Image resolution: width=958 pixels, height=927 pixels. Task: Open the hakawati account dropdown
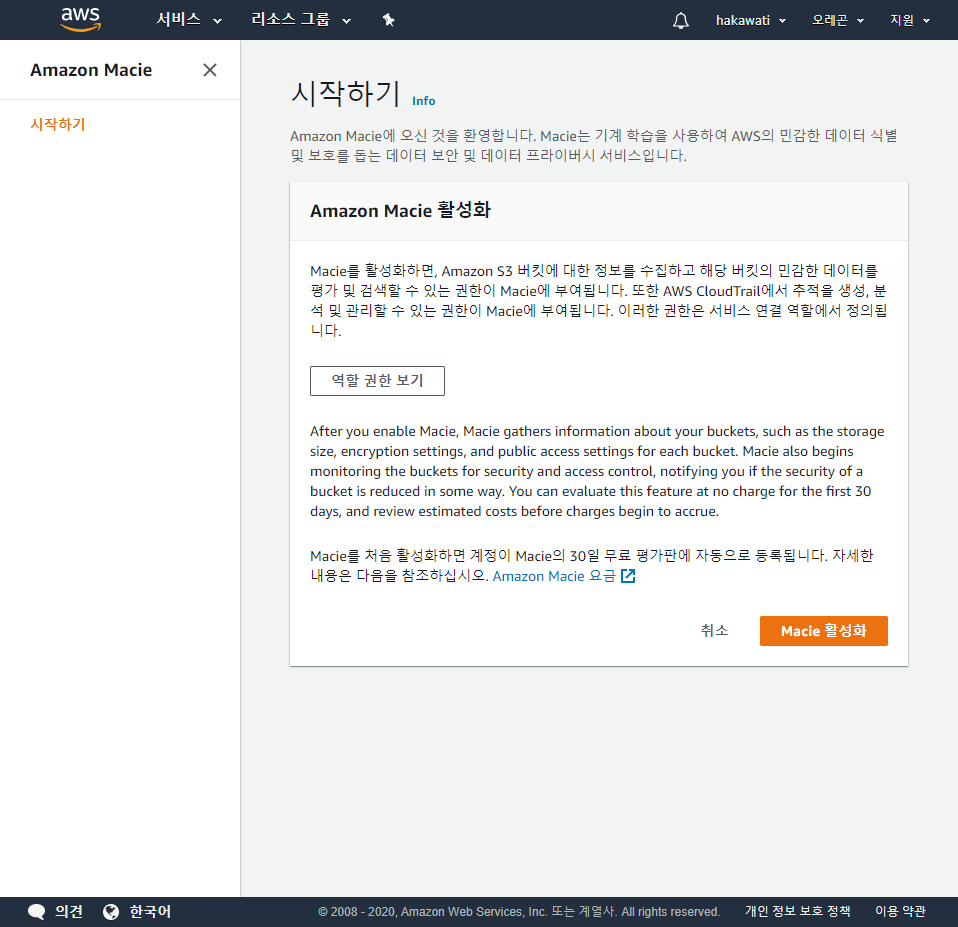click(751, 20)
